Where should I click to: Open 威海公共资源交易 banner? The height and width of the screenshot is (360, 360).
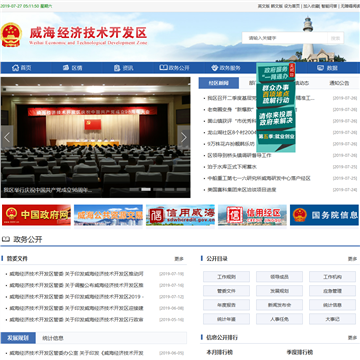tap(108, 215)
